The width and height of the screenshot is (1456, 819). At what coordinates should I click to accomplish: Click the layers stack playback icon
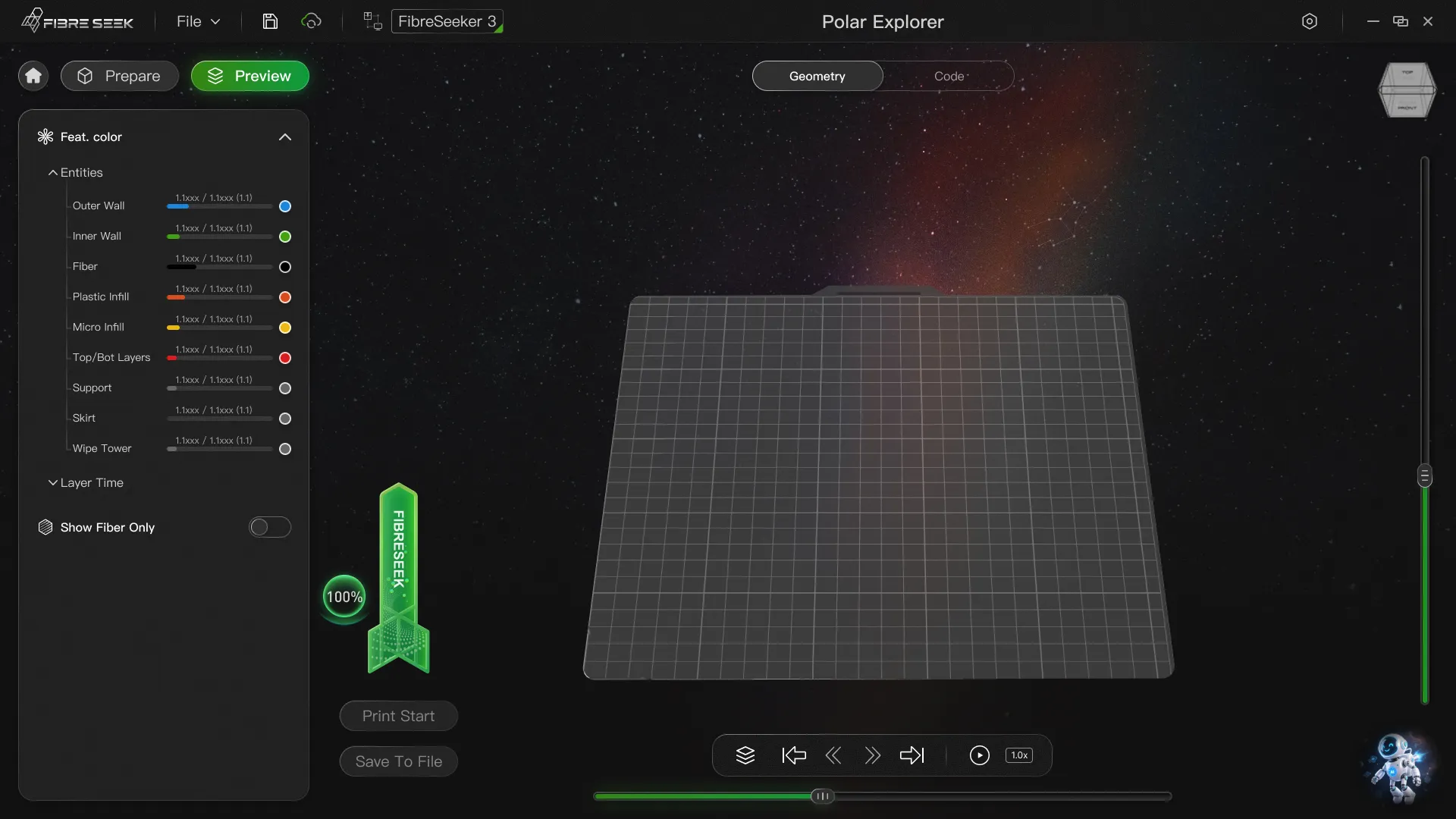pos(745,755)
